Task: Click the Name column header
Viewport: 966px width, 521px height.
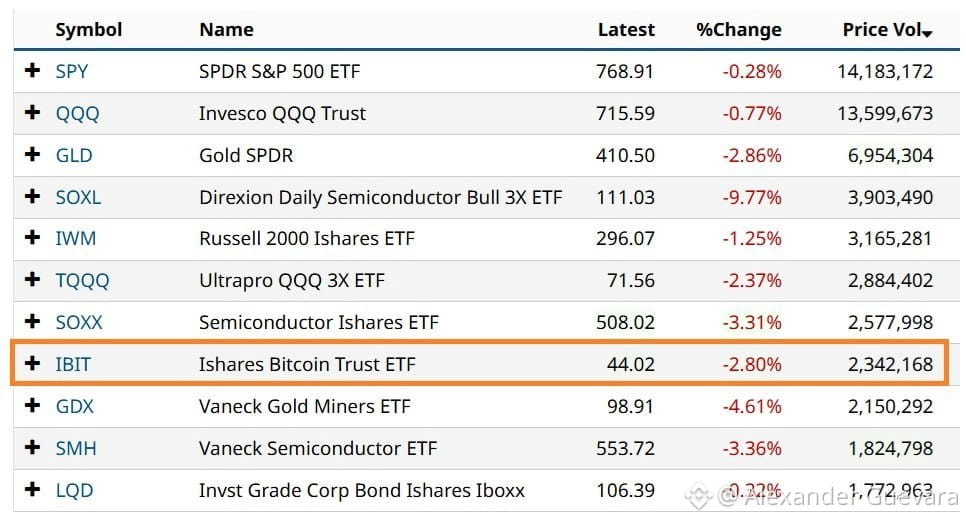Action: [x=226, y=30]
